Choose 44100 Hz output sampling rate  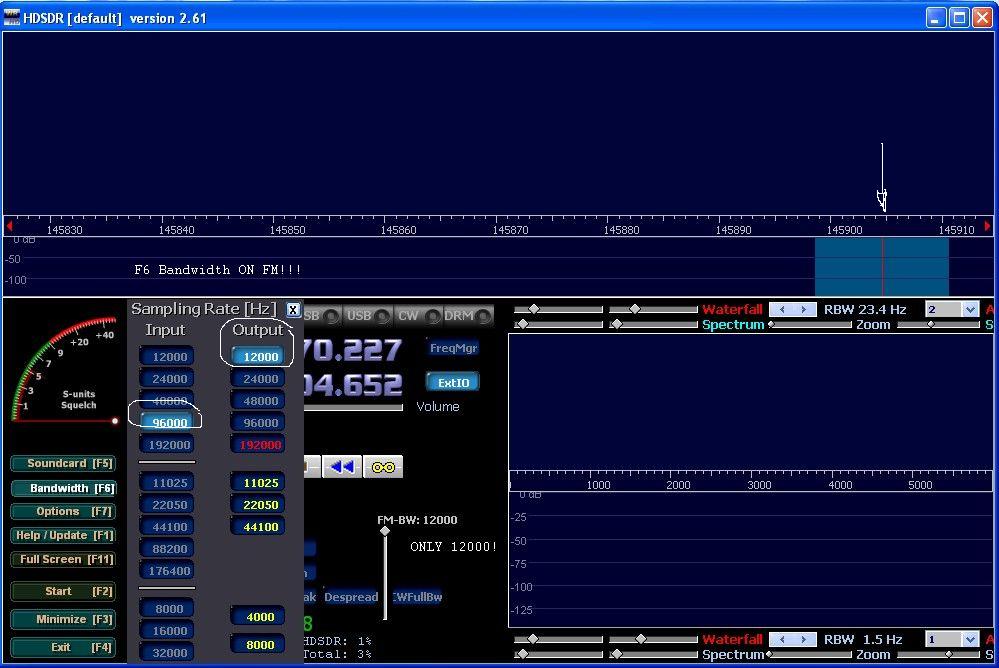pos(260,527)
